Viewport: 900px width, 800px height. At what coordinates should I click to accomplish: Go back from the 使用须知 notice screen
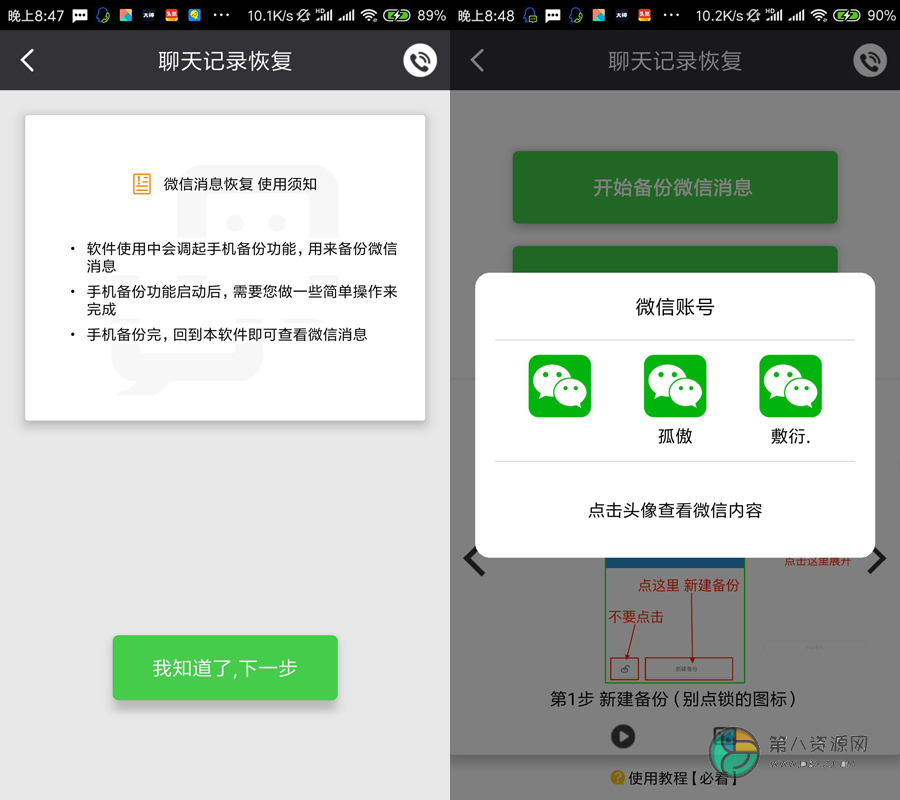pos(27,60)
